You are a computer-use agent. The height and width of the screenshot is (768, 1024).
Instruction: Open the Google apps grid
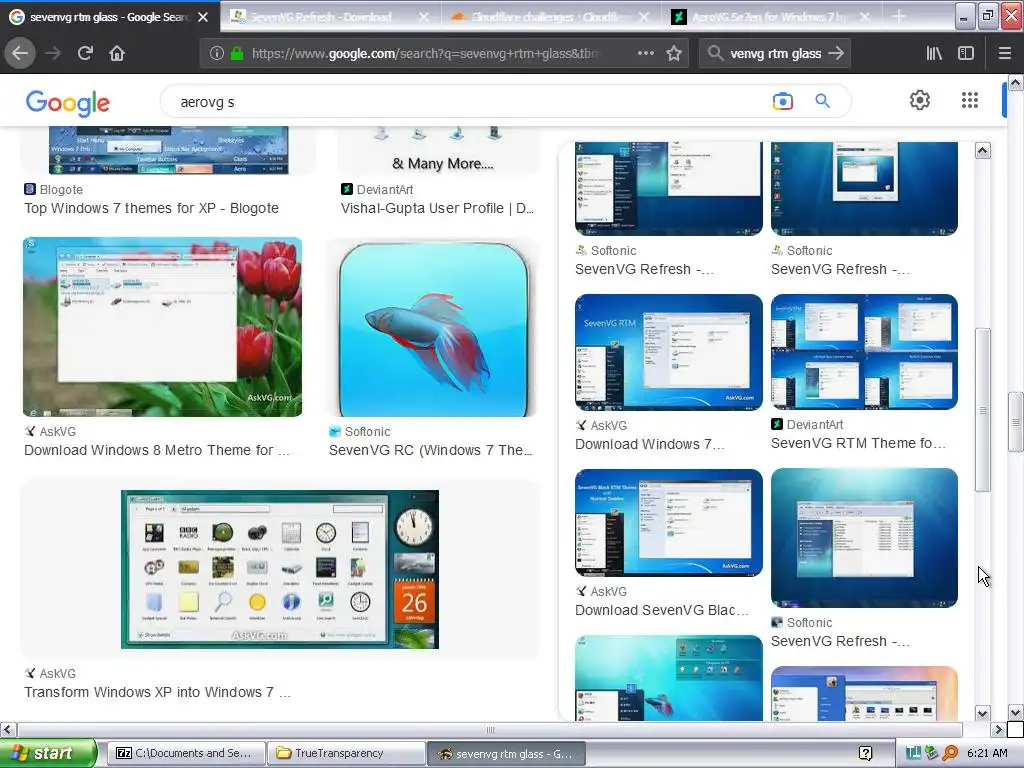coord(970,100)
